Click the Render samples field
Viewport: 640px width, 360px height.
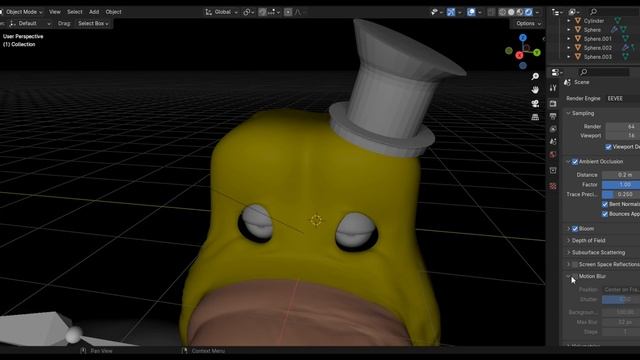(623, 127)
